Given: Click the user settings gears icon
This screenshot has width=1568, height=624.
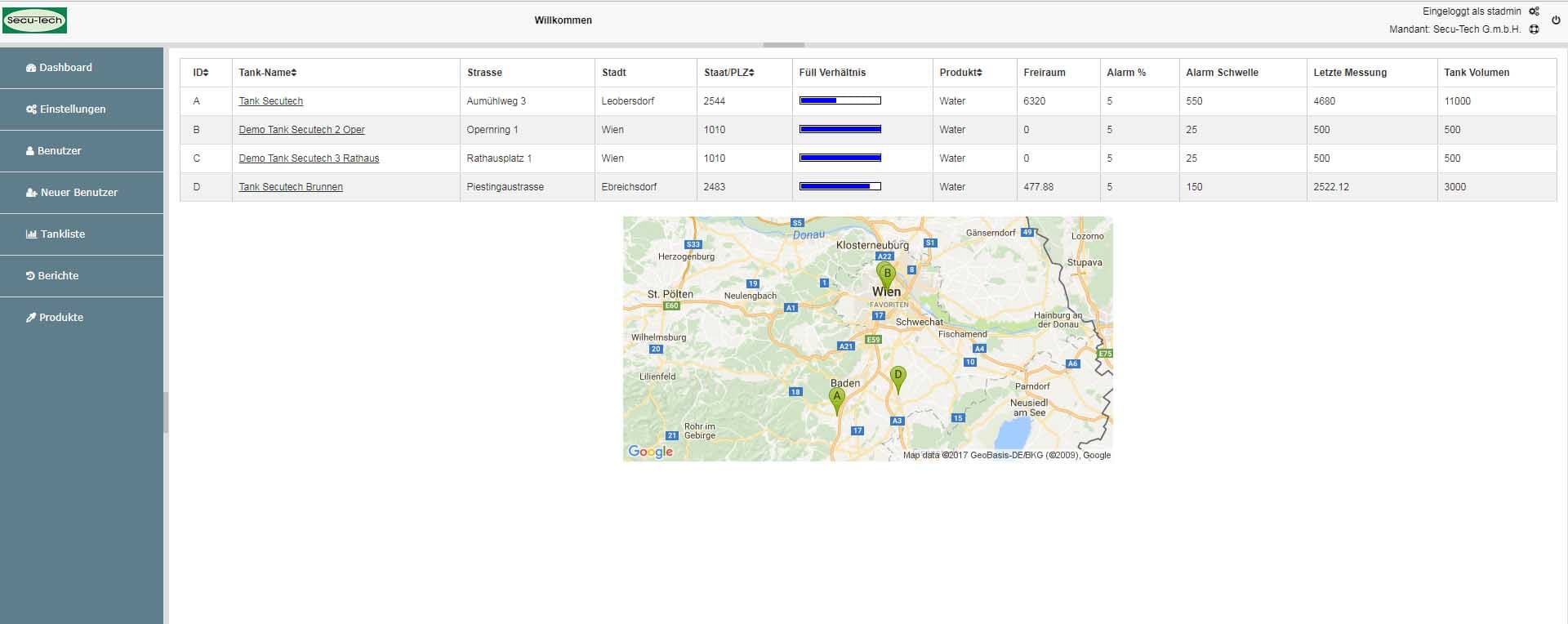Looking at the screenshot, I should tap(1534, 11).
